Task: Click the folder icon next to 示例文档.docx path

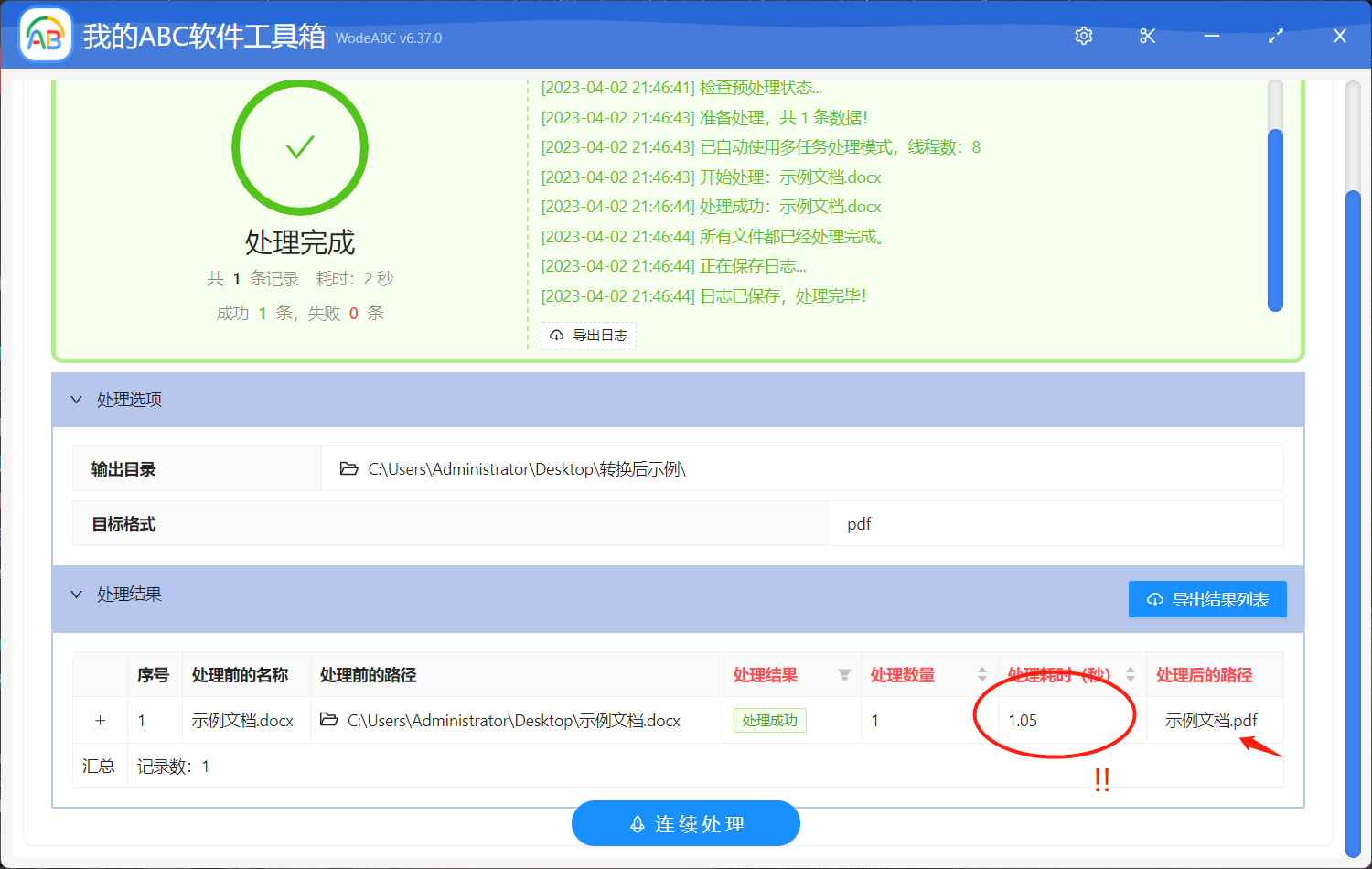Action: 327,720
